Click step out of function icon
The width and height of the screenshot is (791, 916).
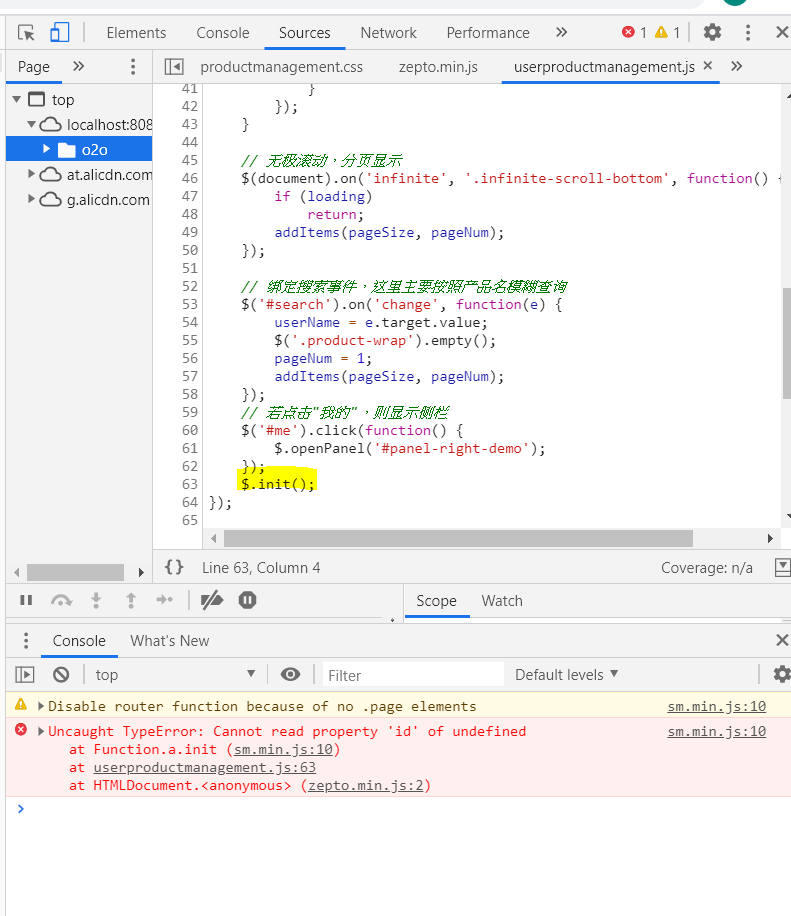(x=131, y=600)
